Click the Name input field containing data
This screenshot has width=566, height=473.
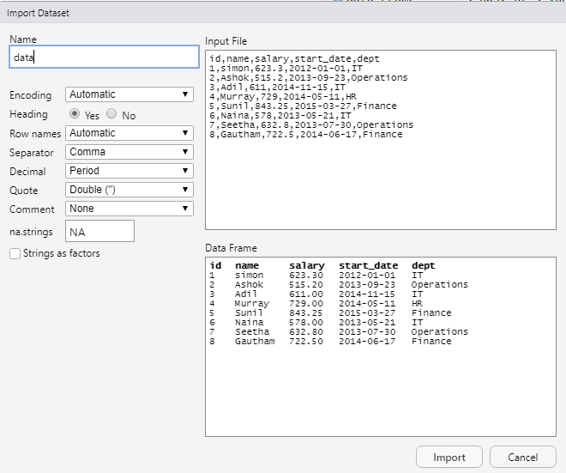tap(104, 57)
